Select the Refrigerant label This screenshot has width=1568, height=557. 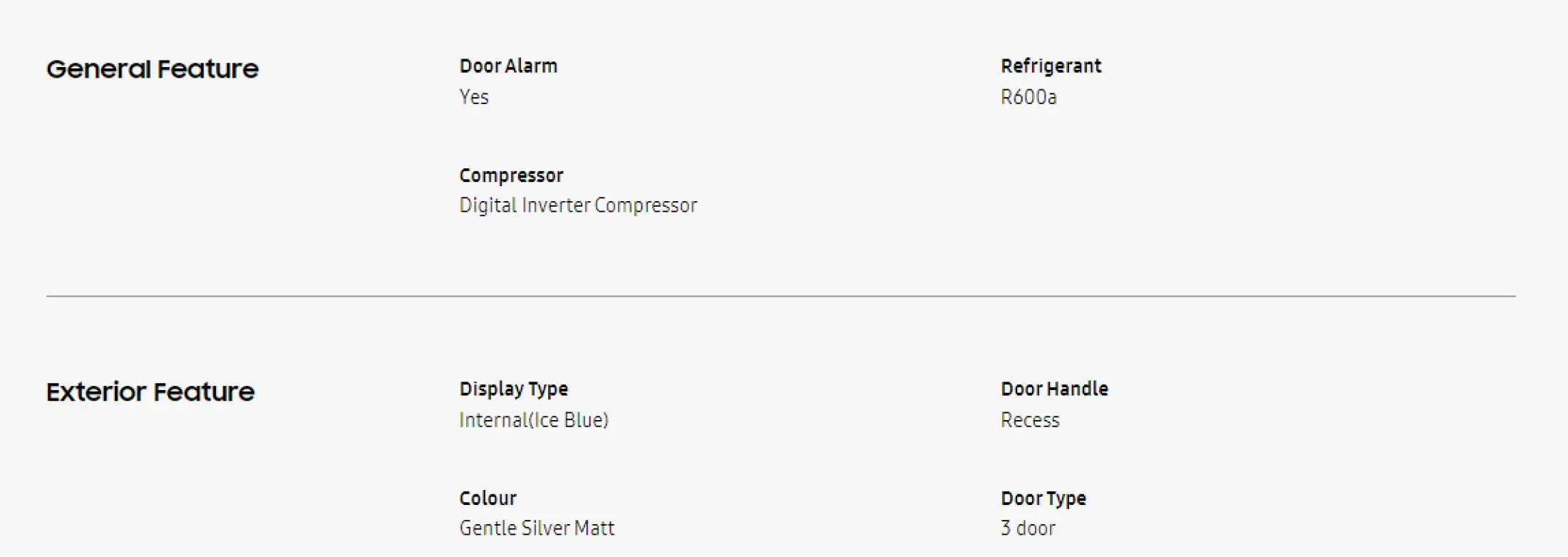point(1051,66)
